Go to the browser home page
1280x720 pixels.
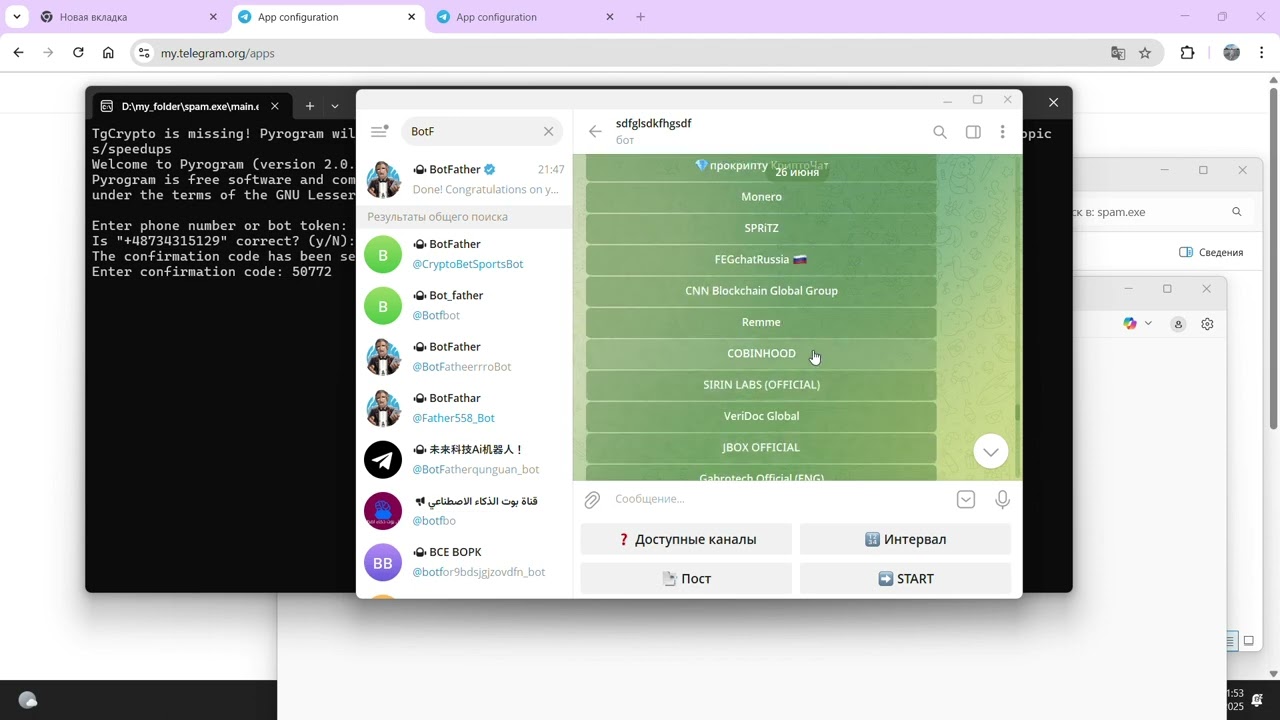coord(108,53)
